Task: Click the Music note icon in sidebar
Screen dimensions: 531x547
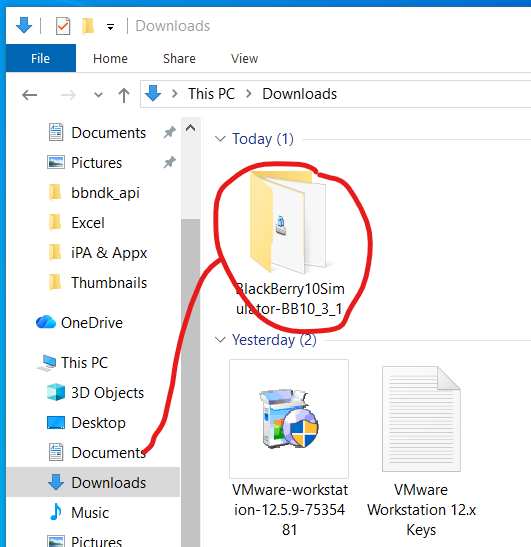Action: coord(56,512)
